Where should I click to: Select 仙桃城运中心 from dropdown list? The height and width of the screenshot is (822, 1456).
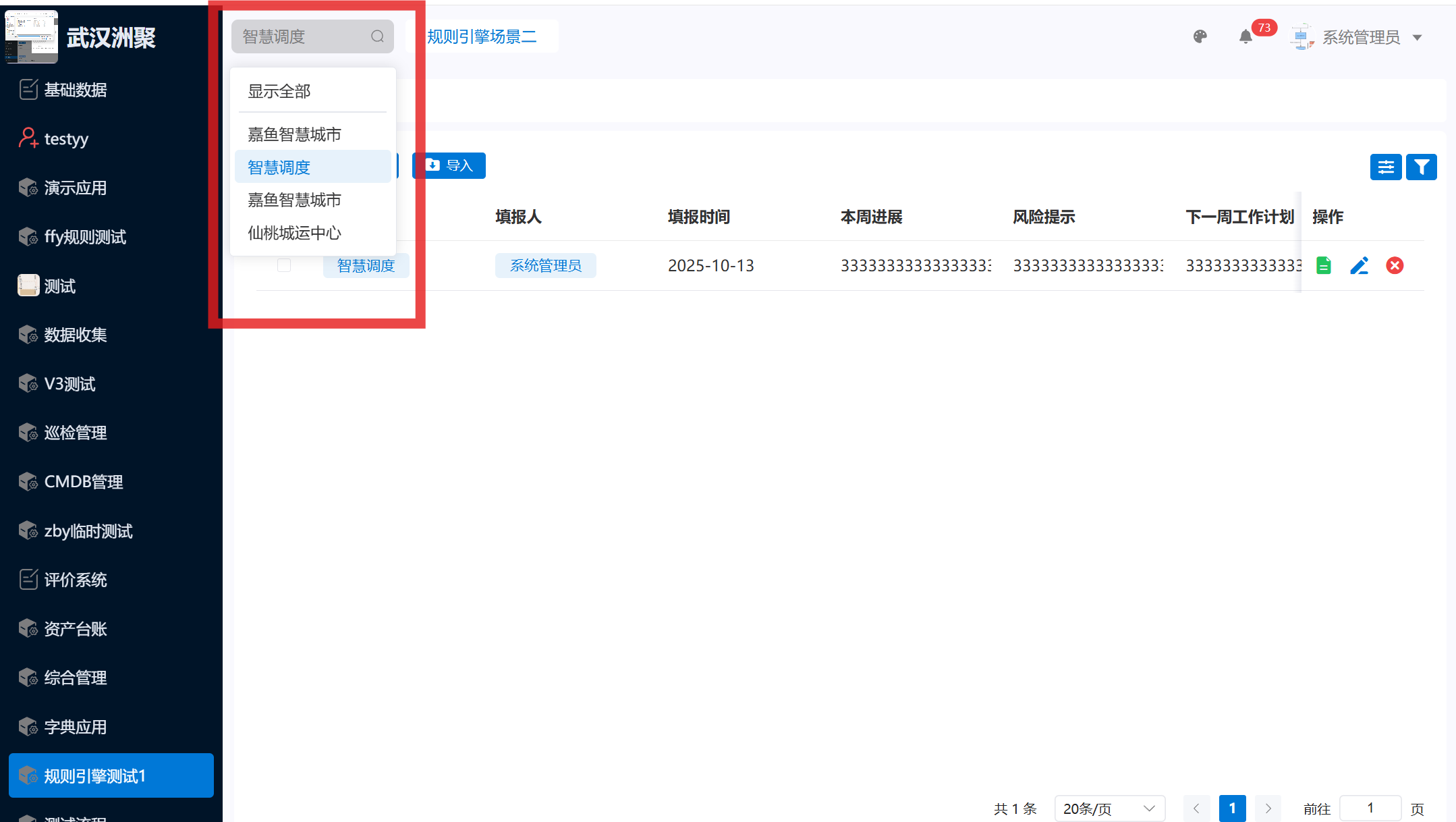pyautogui.click(x=294, y=233)
